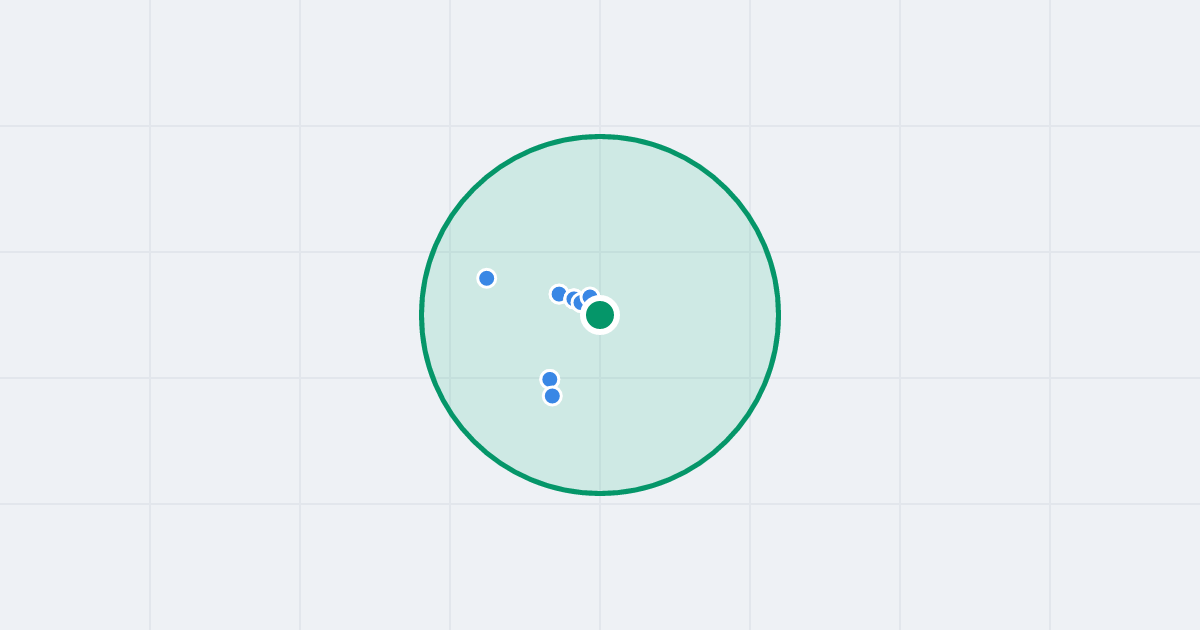
Task: Select the upper blue dot of the bottom pair
Action: [550, 379]
